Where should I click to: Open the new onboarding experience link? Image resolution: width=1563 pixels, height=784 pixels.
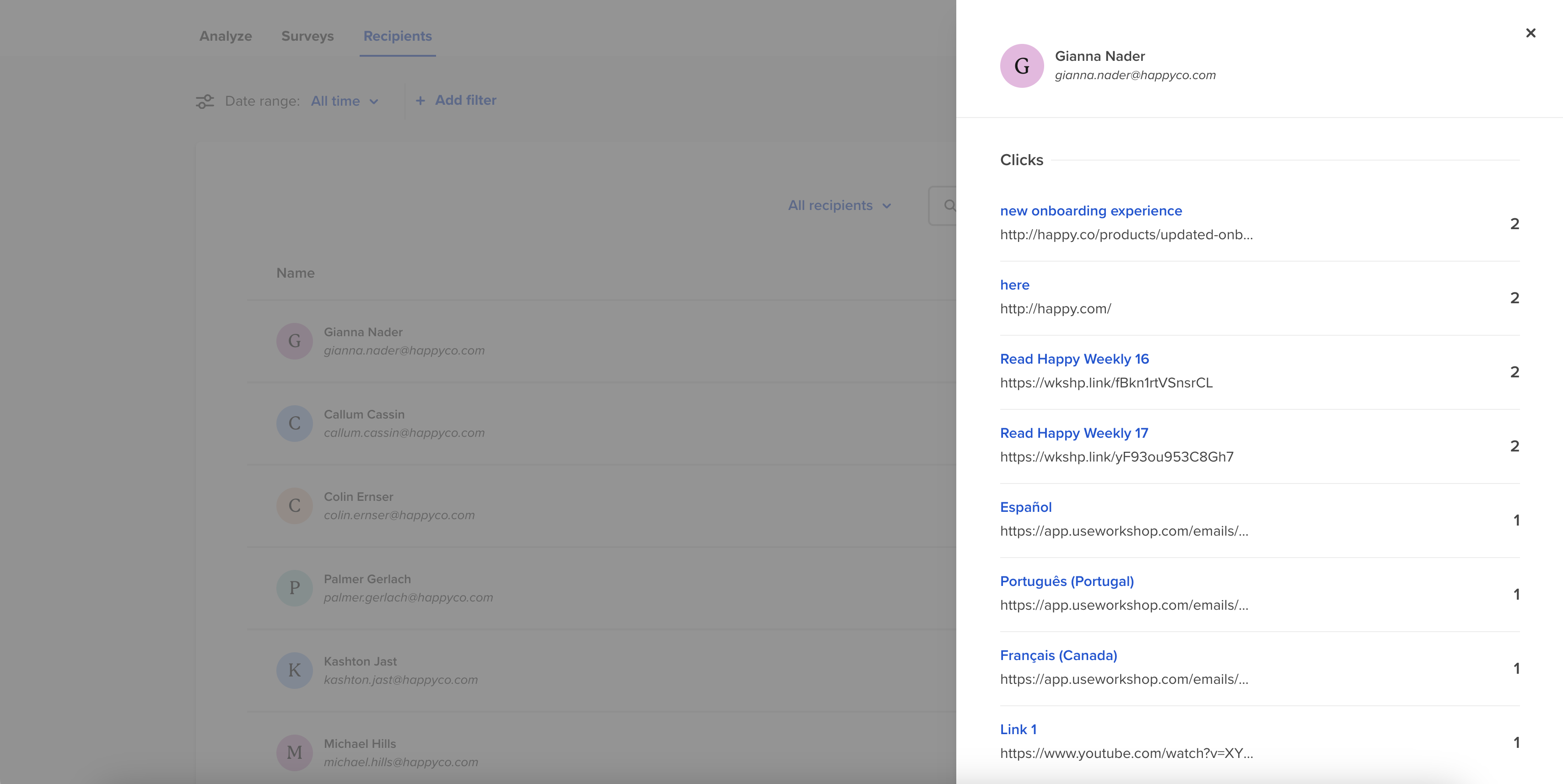[1091, 211]
